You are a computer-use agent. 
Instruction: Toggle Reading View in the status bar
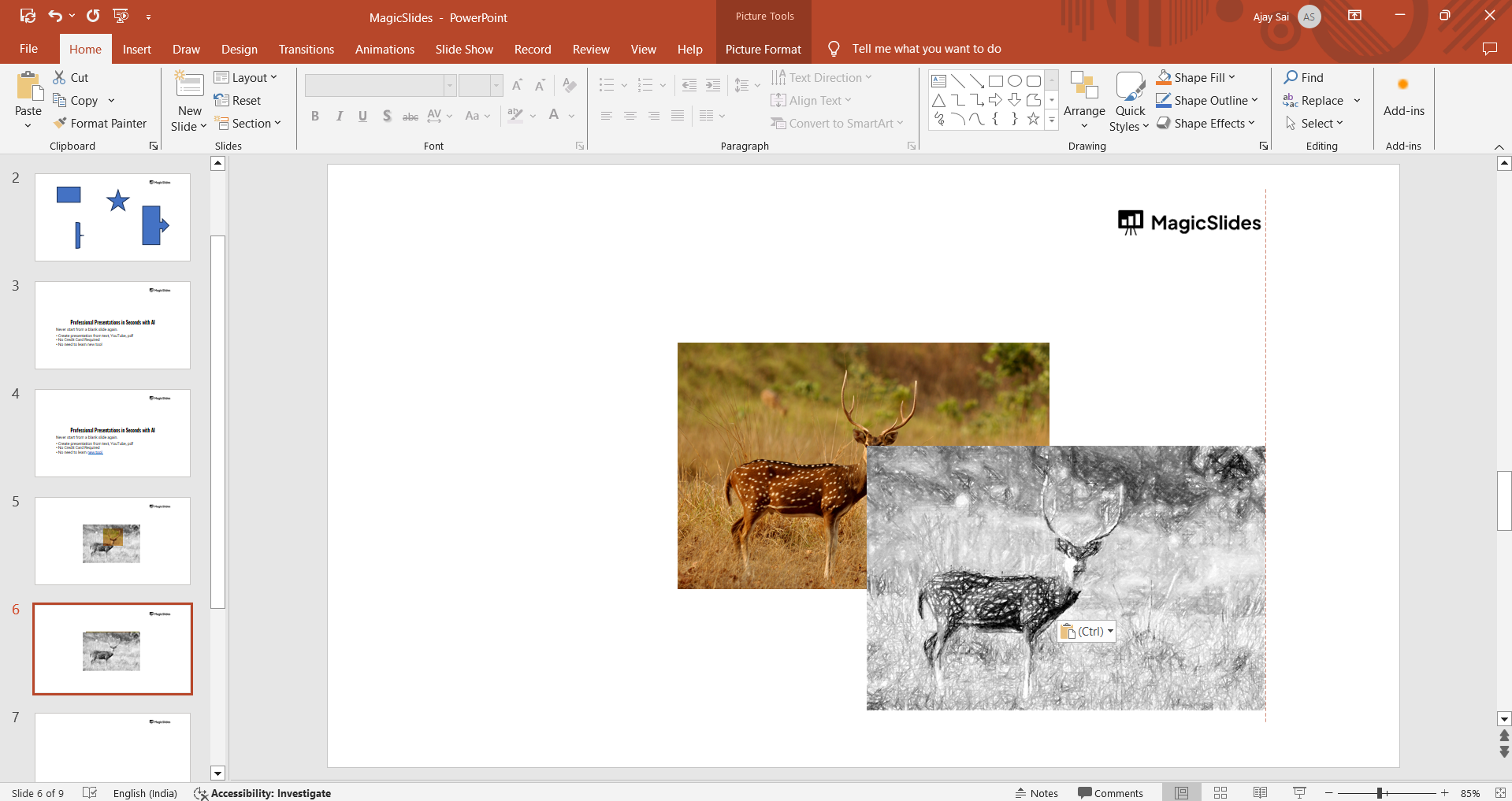click(x=1260, y=792)
